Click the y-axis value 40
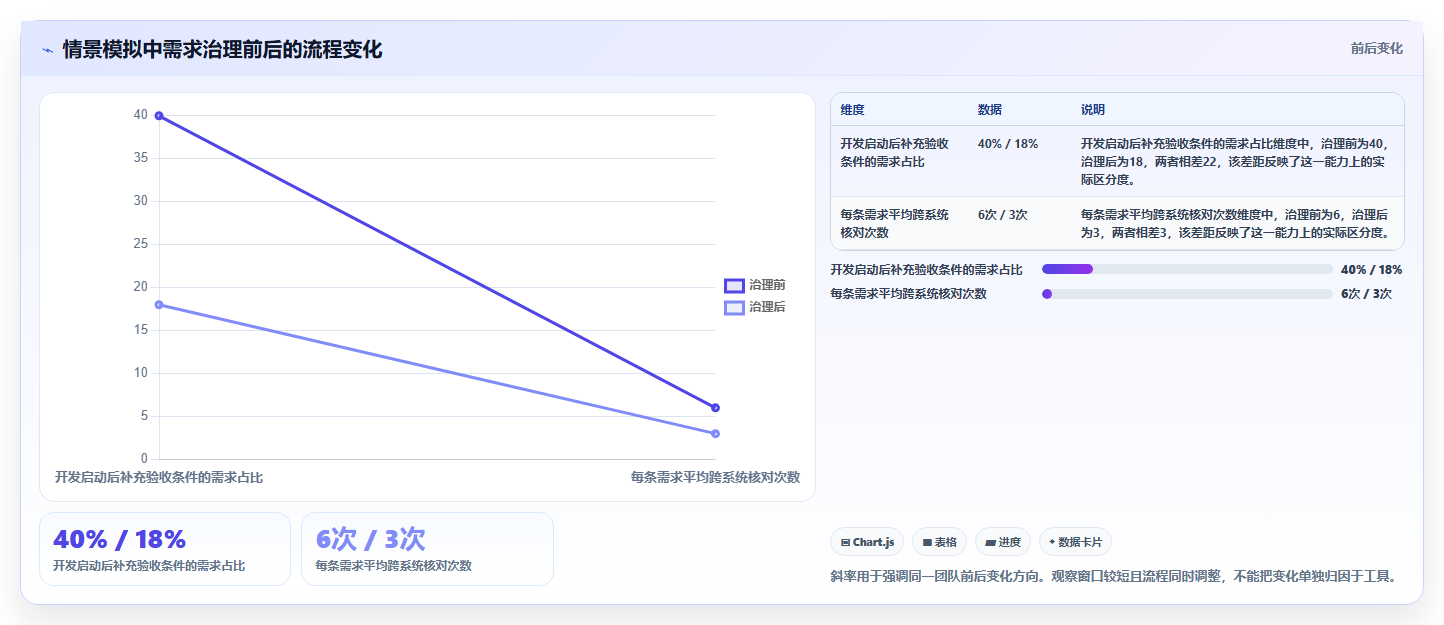The width and height of the screenshot is (1444, 625). pos(141,115)
